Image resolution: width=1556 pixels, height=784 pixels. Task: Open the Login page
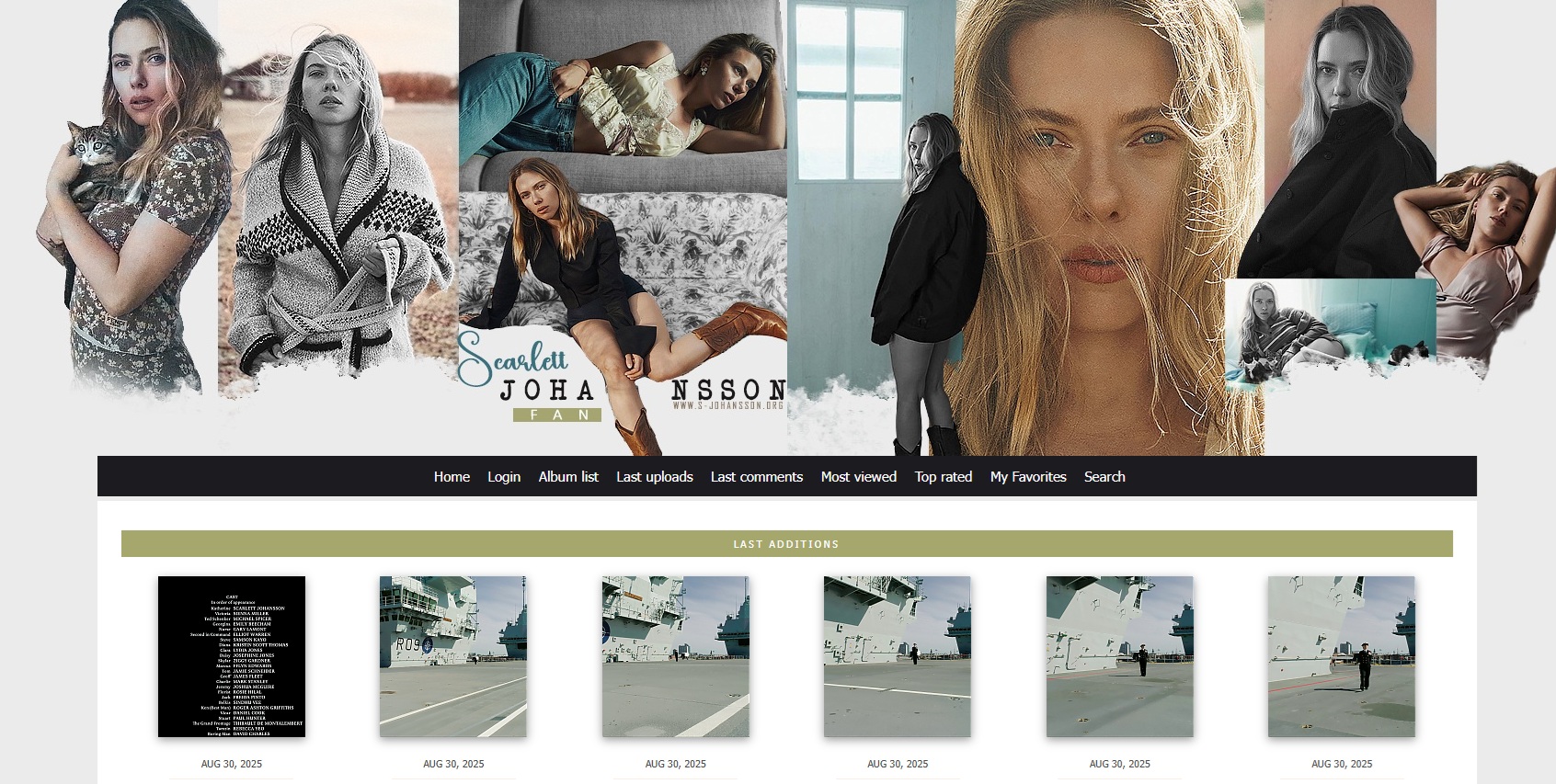point(503,477)
